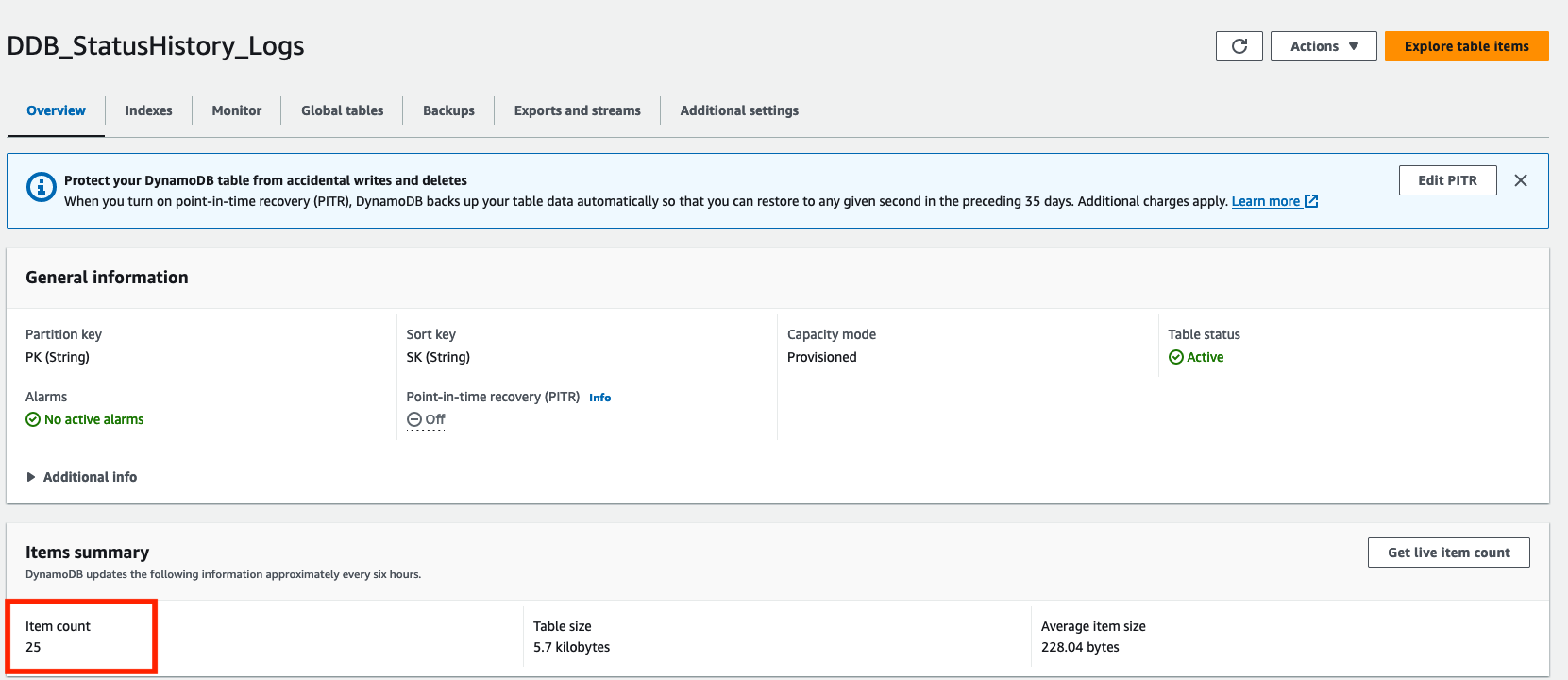Click the info circle icon in banner
The width and height of the screenshot is (1568, 680).
click(41, 187)
